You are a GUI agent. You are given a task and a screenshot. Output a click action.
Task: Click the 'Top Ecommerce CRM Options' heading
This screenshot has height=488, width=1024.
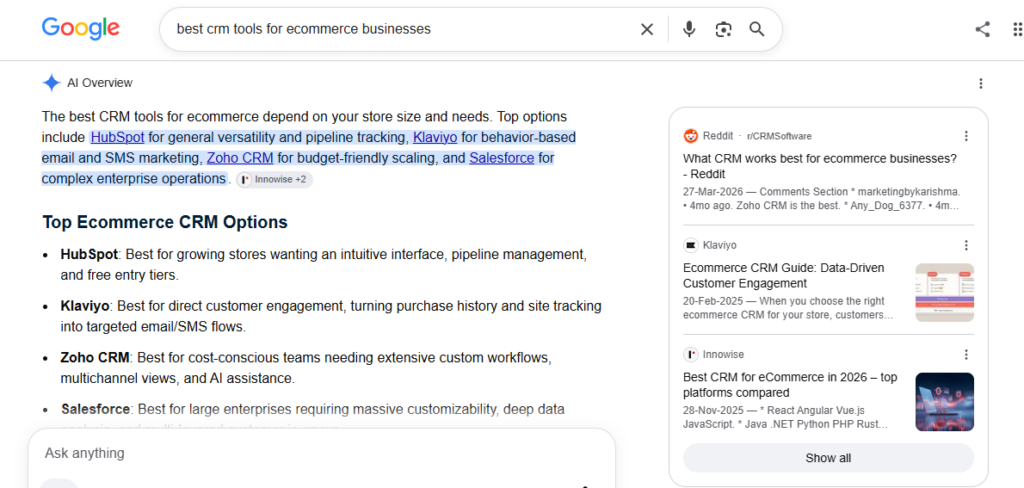[x=165, y=222]
